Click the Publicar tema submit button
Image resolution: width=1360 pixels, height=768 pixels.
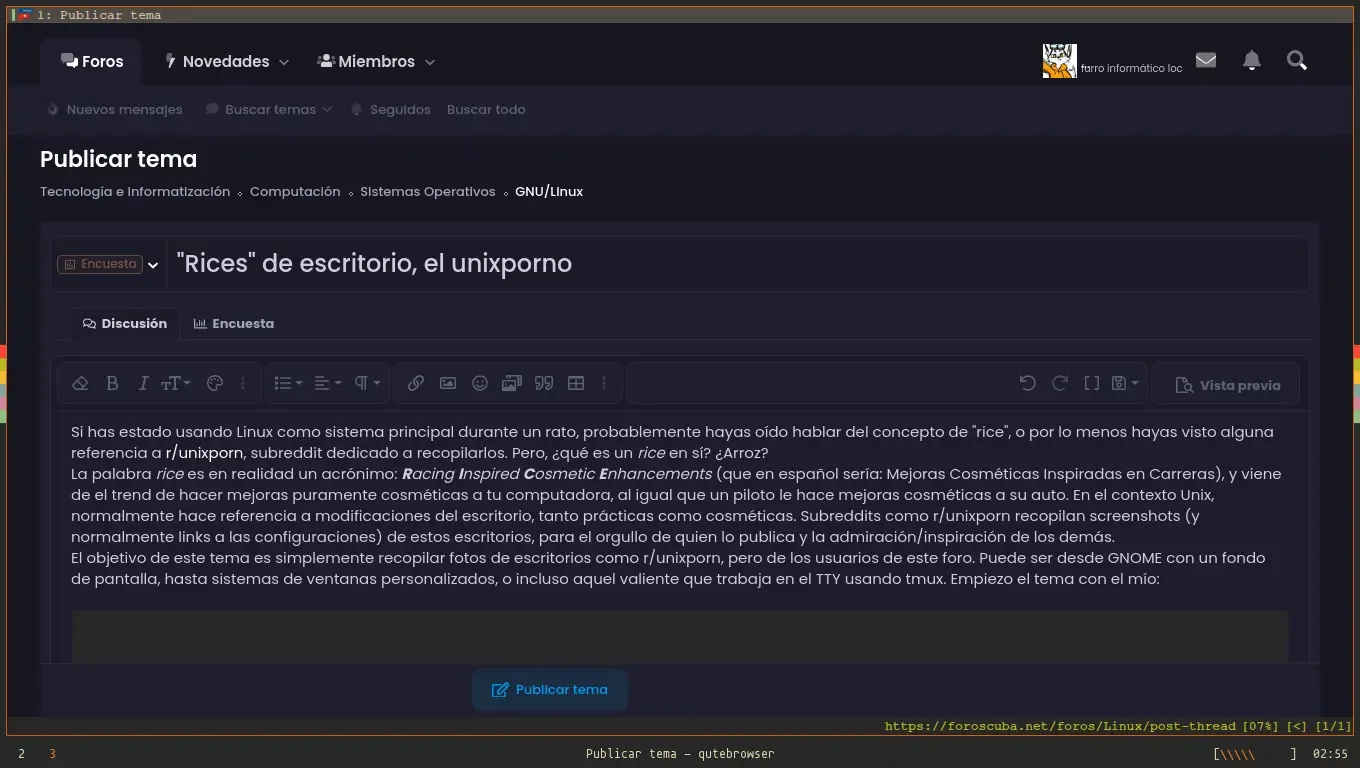click(x=550, y=690)
